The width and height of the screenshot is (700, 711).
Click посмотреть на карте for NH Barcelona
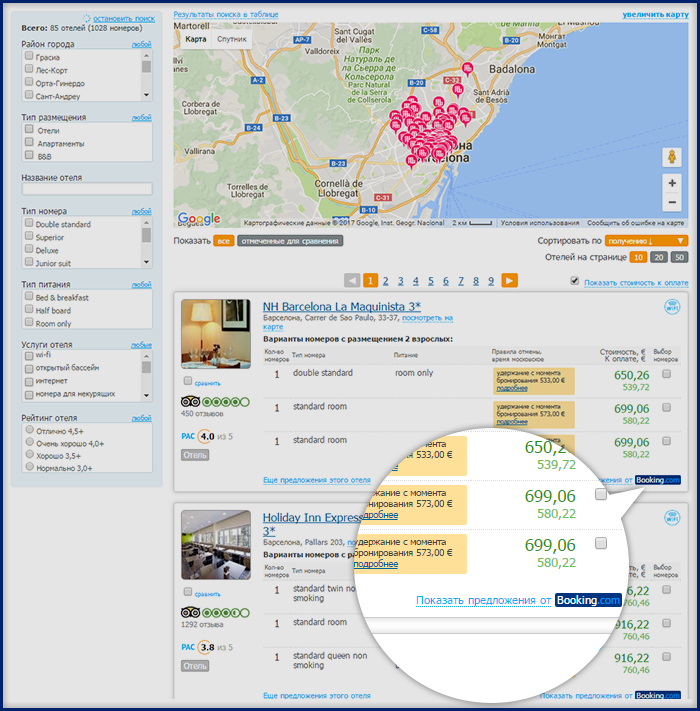pos(427,318)
